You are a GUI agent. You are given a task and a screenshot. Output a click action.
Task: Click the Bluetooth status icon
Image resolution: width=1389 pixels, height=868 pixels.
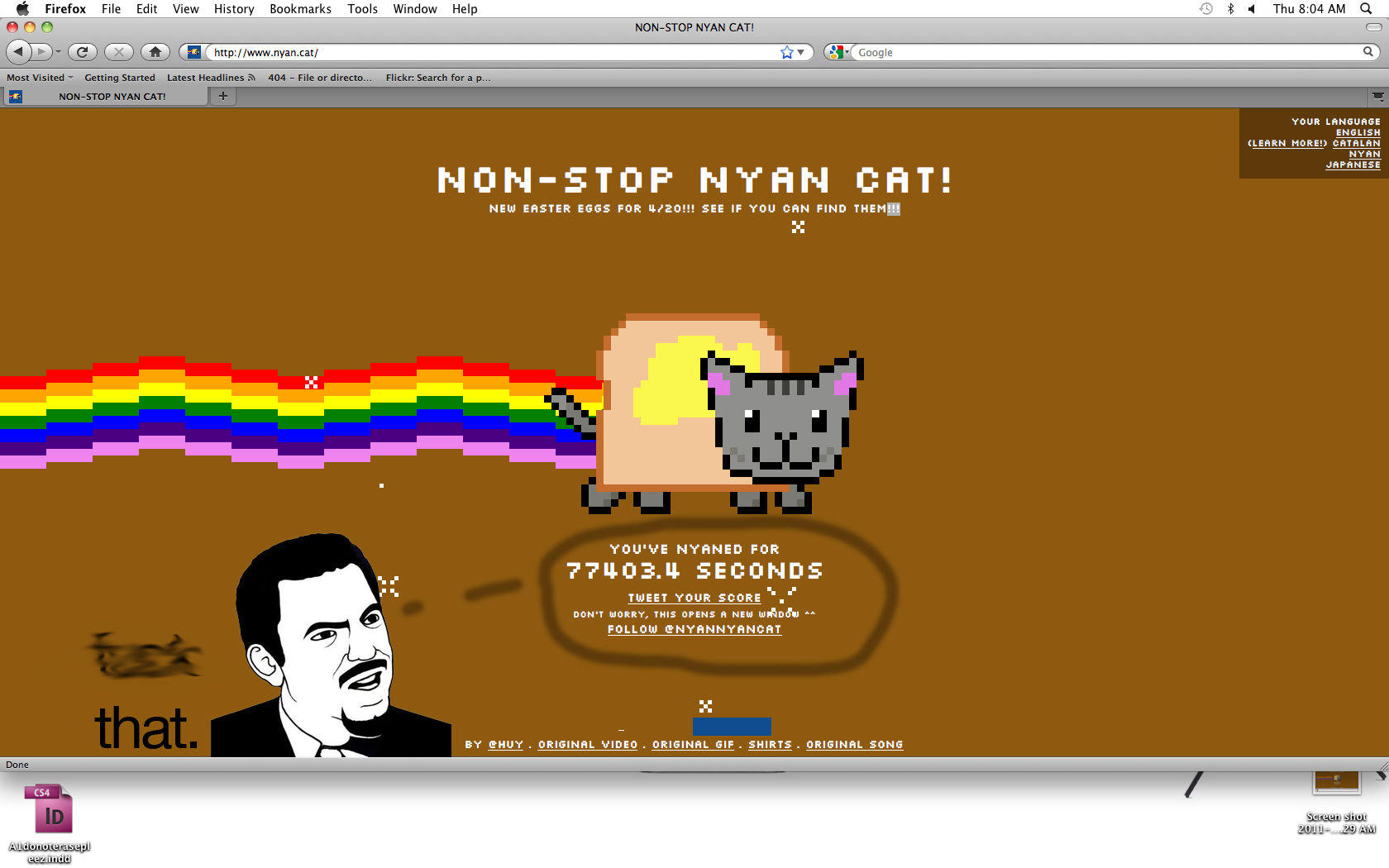[x=1230, y=8]
